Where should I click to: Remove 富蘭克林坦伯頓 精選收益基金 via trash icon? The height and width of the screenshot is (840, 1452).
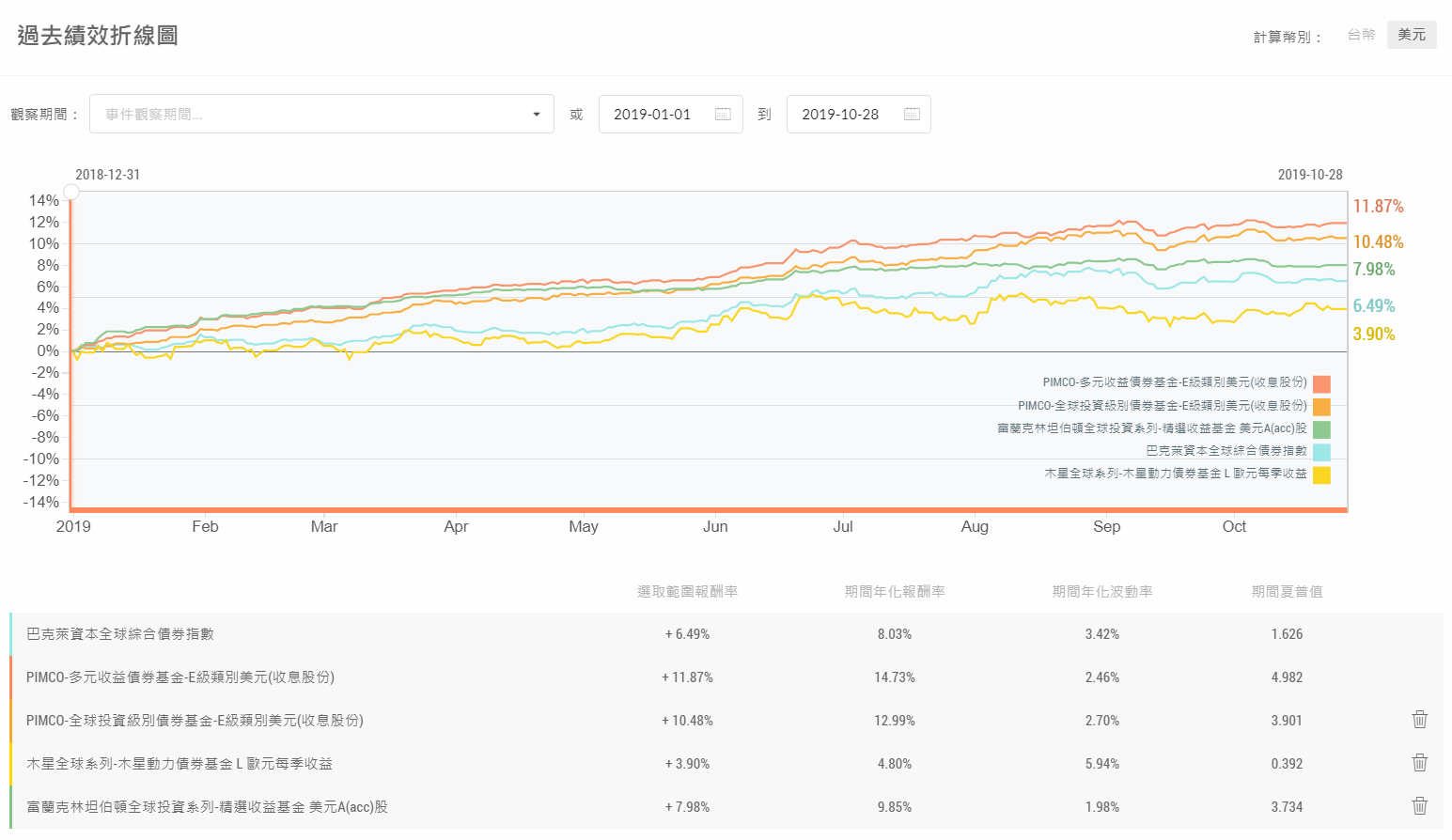pyautogui.click(x=1419, y=806)
